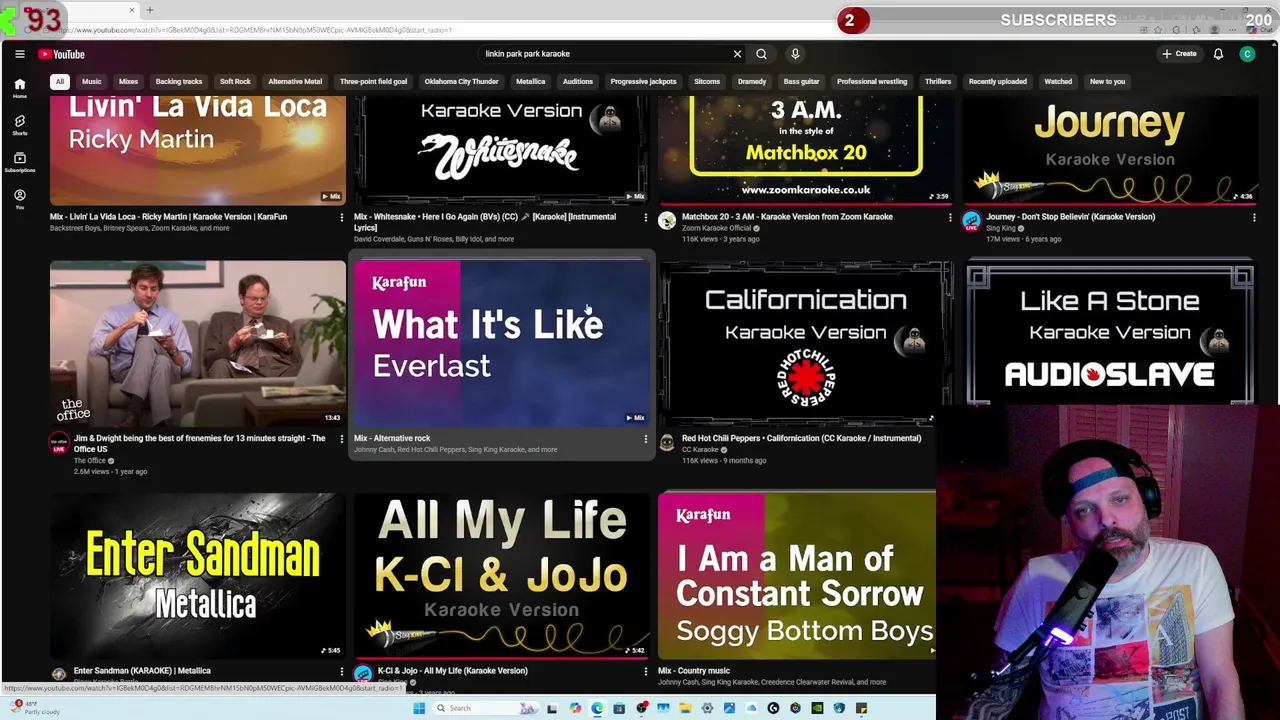The height and width of the screenshot is (720, 1280).
Task: Select the New to you chip
Action: point(1107,81)
